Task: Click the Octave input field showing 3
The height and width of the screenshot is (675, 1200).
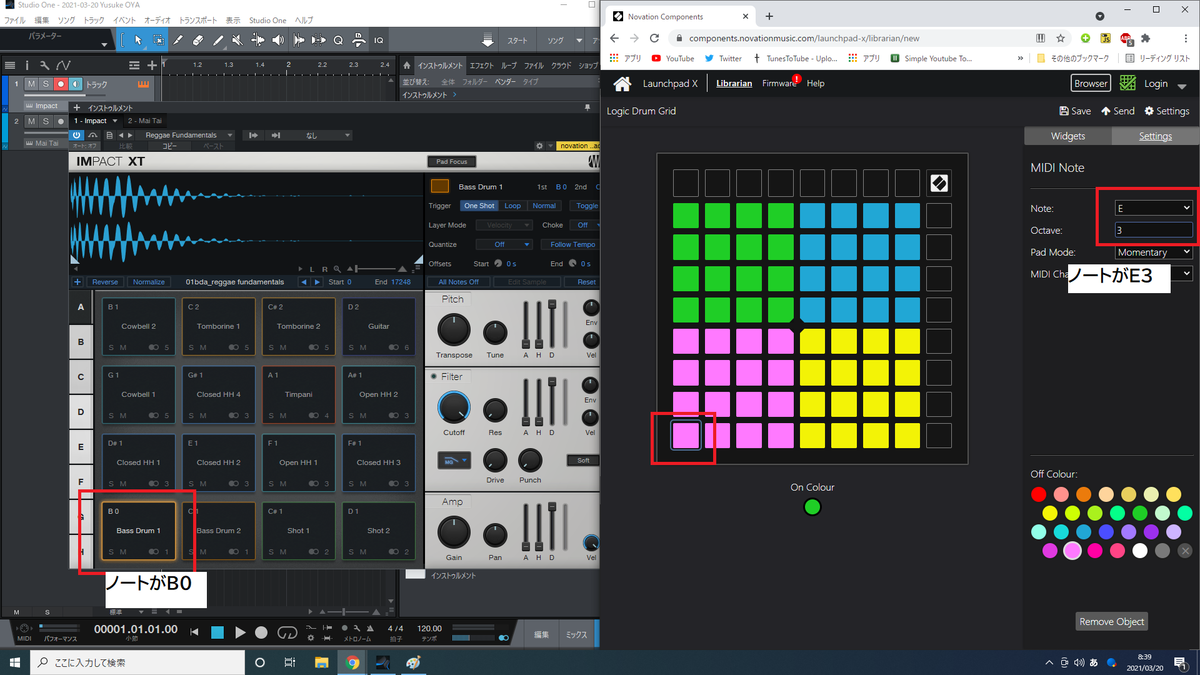Action: pos(1155,230)
